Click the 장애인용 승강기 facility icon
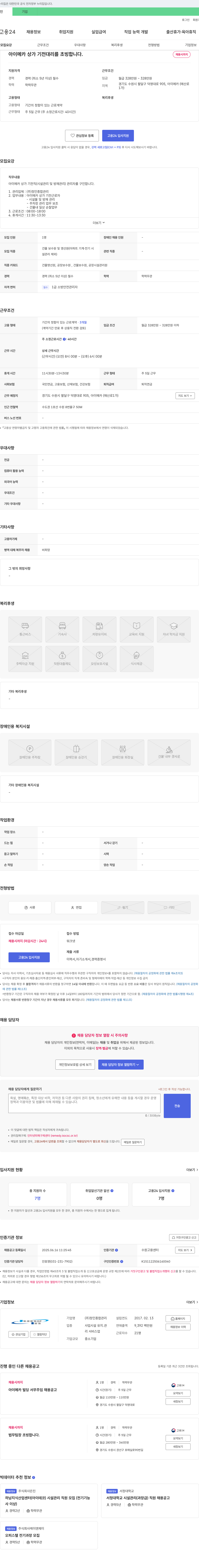The width and height of the screenshot is (199, 1568). click(76, 752)
